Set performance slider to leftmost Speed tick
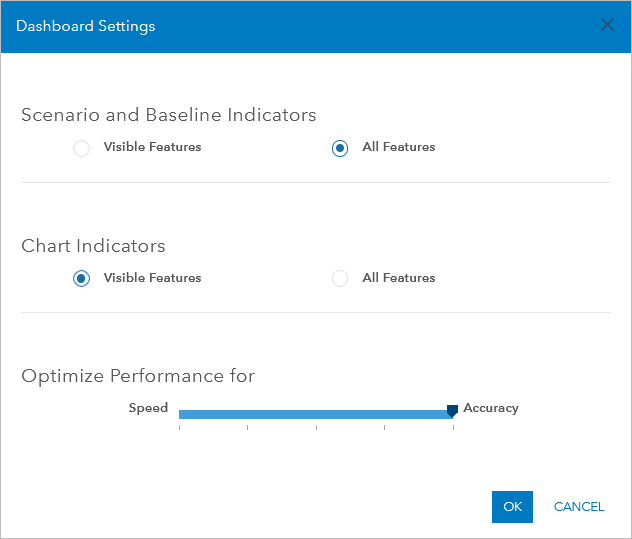 [180, 414]
